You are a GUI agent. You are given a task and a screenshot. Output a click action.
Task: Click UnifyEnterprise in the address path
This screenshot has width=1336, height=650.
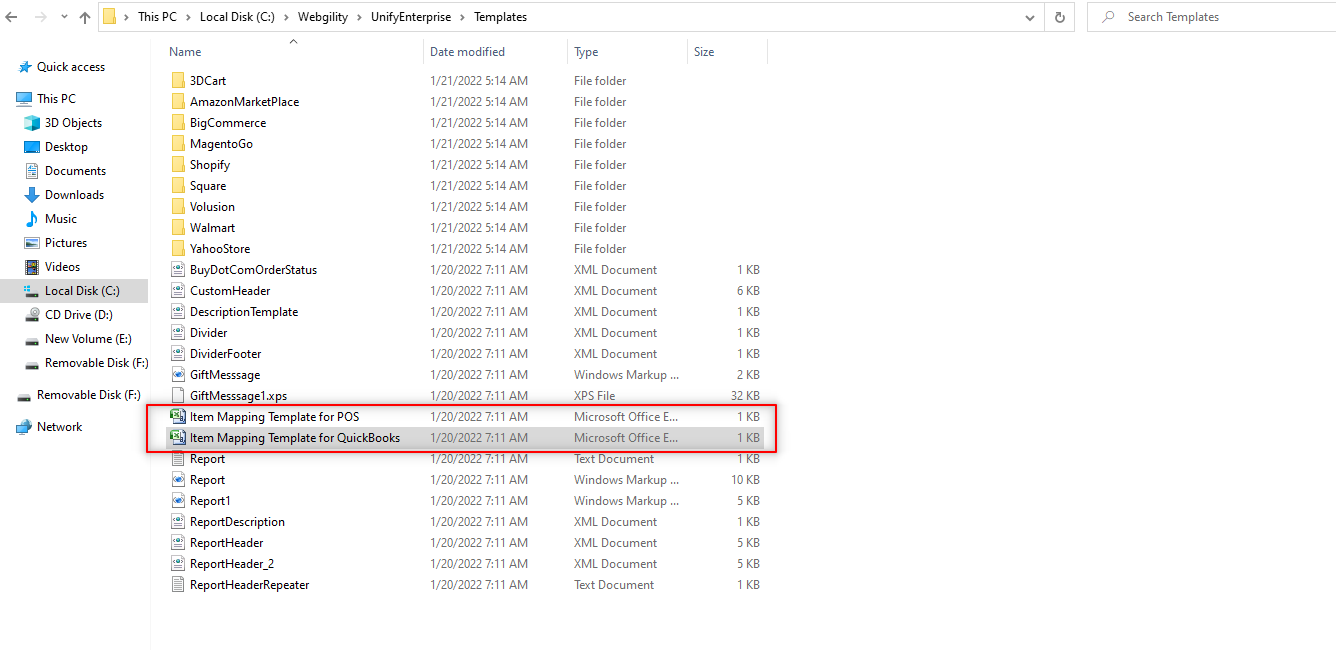coord(411,17)
